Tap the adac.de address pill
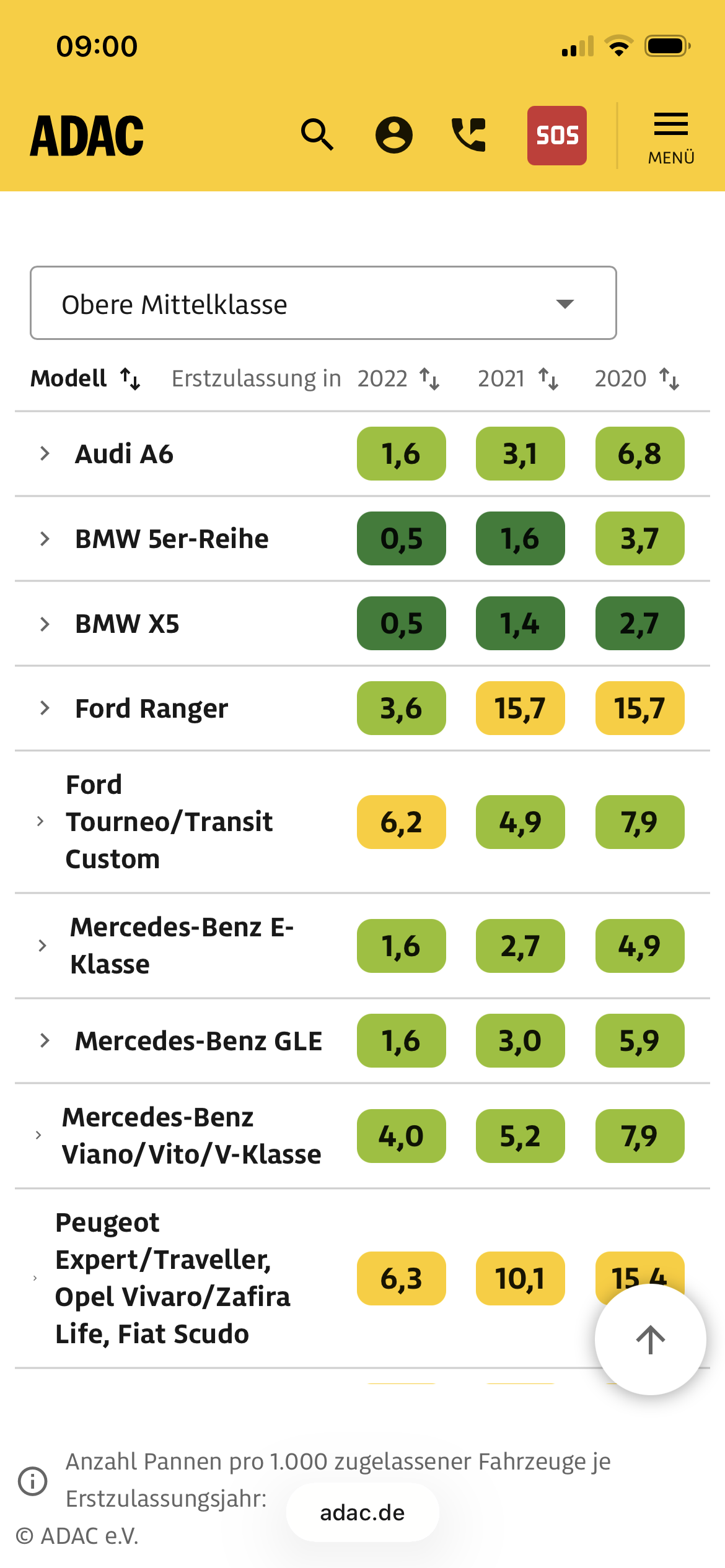 coord(362,1512)
